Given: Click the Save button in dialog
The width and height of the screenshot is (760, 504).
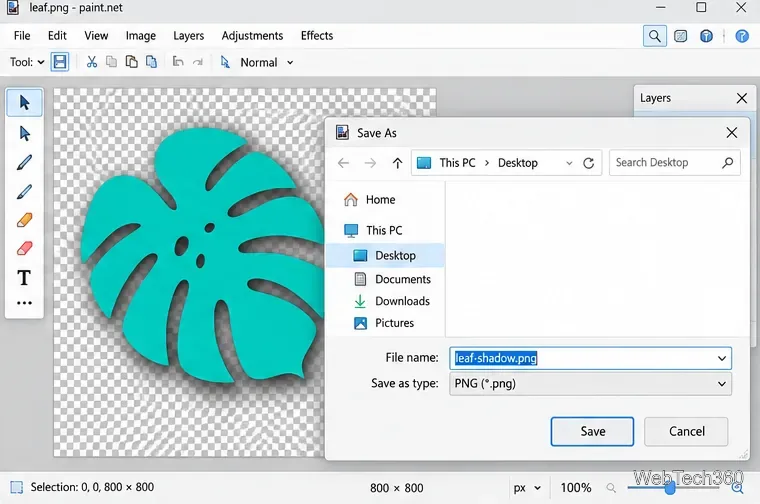Looking at the screenshot, I should 592,431.
